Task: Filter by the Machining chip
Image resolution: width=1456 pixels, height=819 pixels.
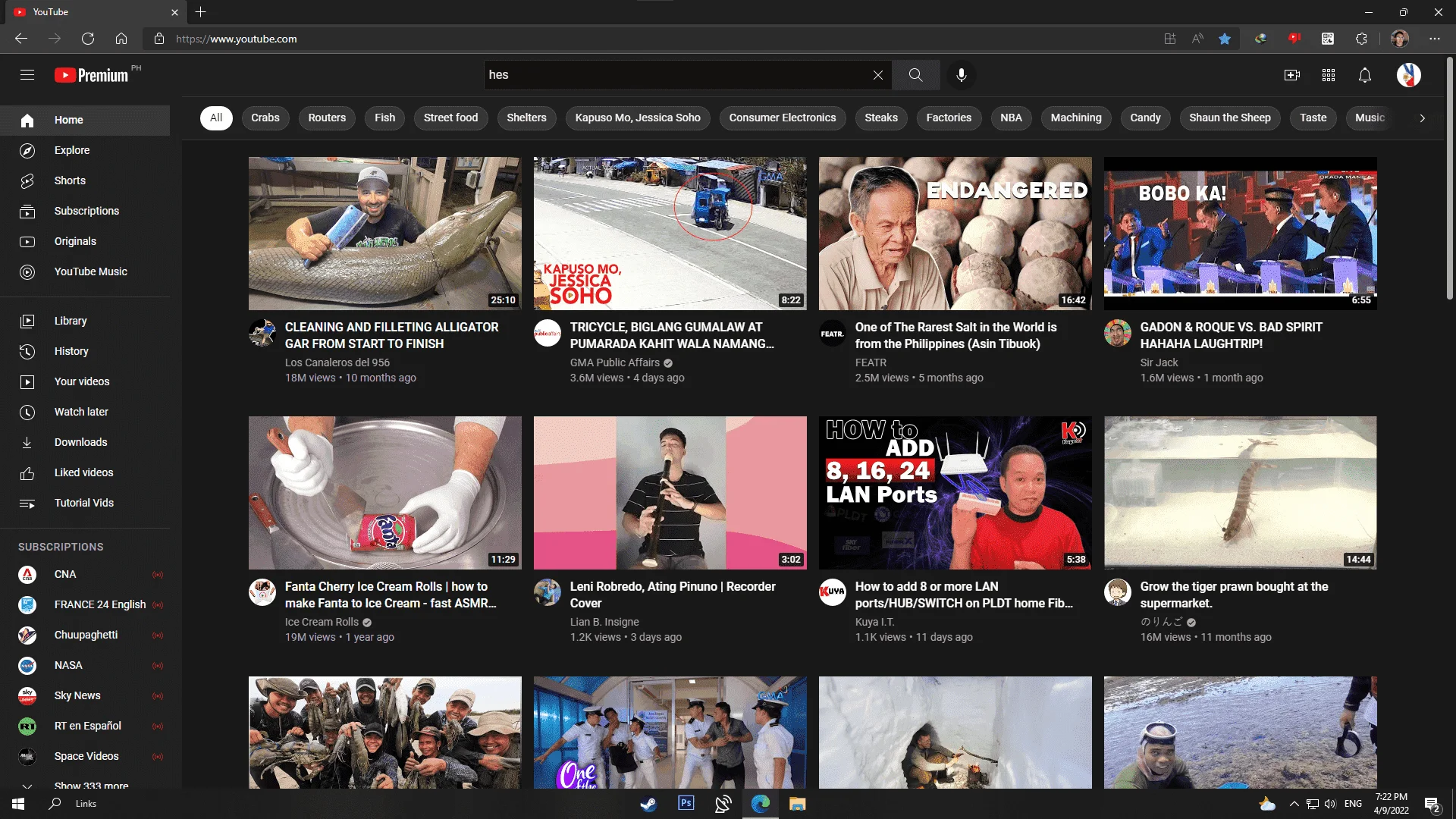Action: (x=1075, y=118)
